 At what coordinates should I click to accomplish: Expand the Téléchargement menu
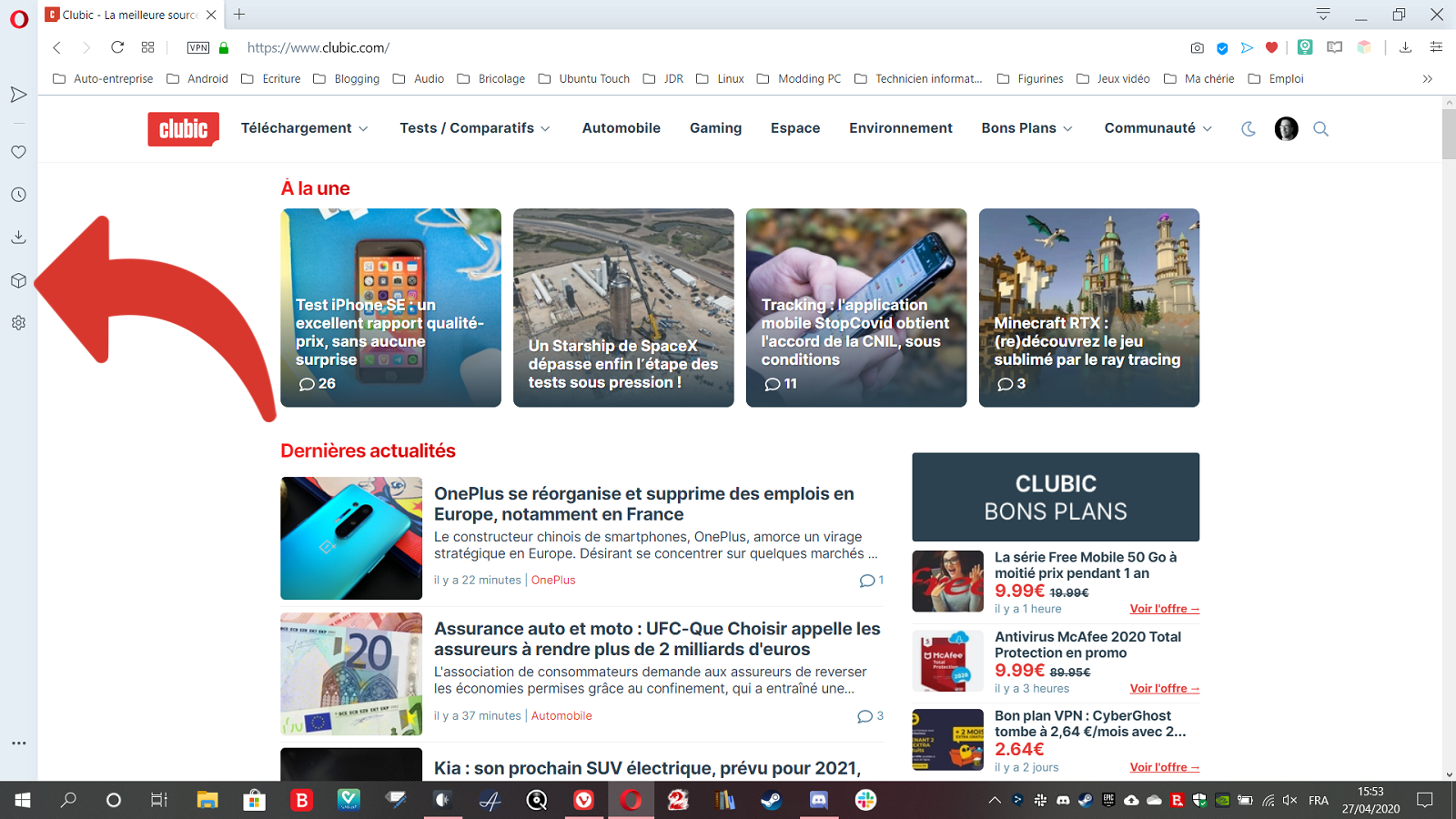tap(304, 128)
